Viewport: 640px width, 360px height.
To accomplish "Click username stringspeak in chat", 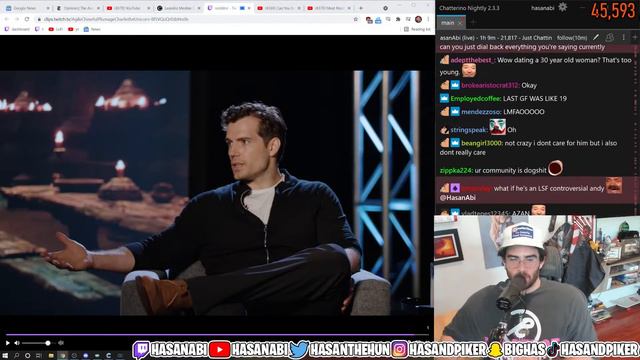I will click(x=469, y=130).
